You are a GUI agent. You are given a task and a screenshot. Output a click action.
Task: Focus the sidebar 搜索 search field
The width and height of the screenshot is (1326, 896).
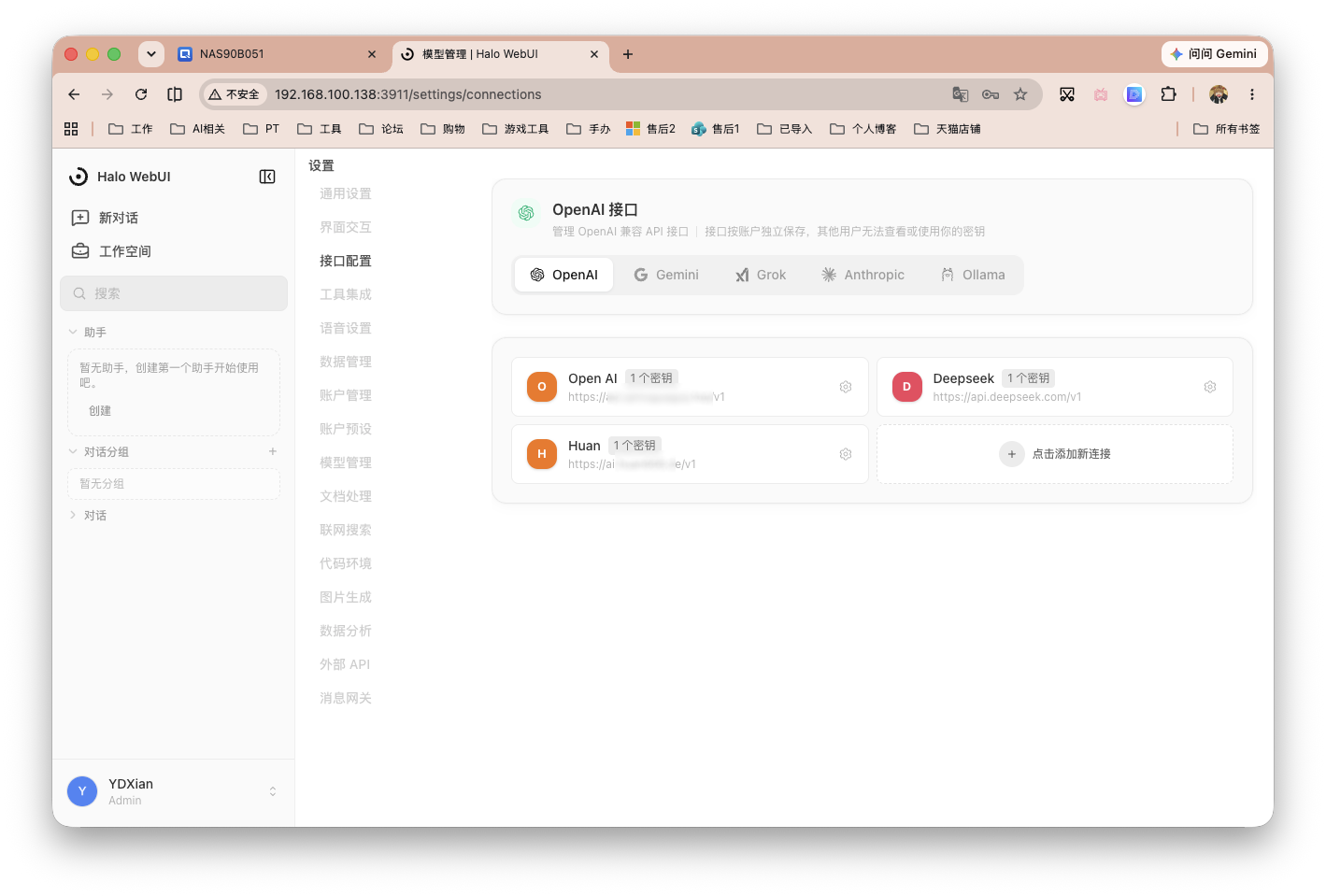pyautogui.click(x=174, y=293)
